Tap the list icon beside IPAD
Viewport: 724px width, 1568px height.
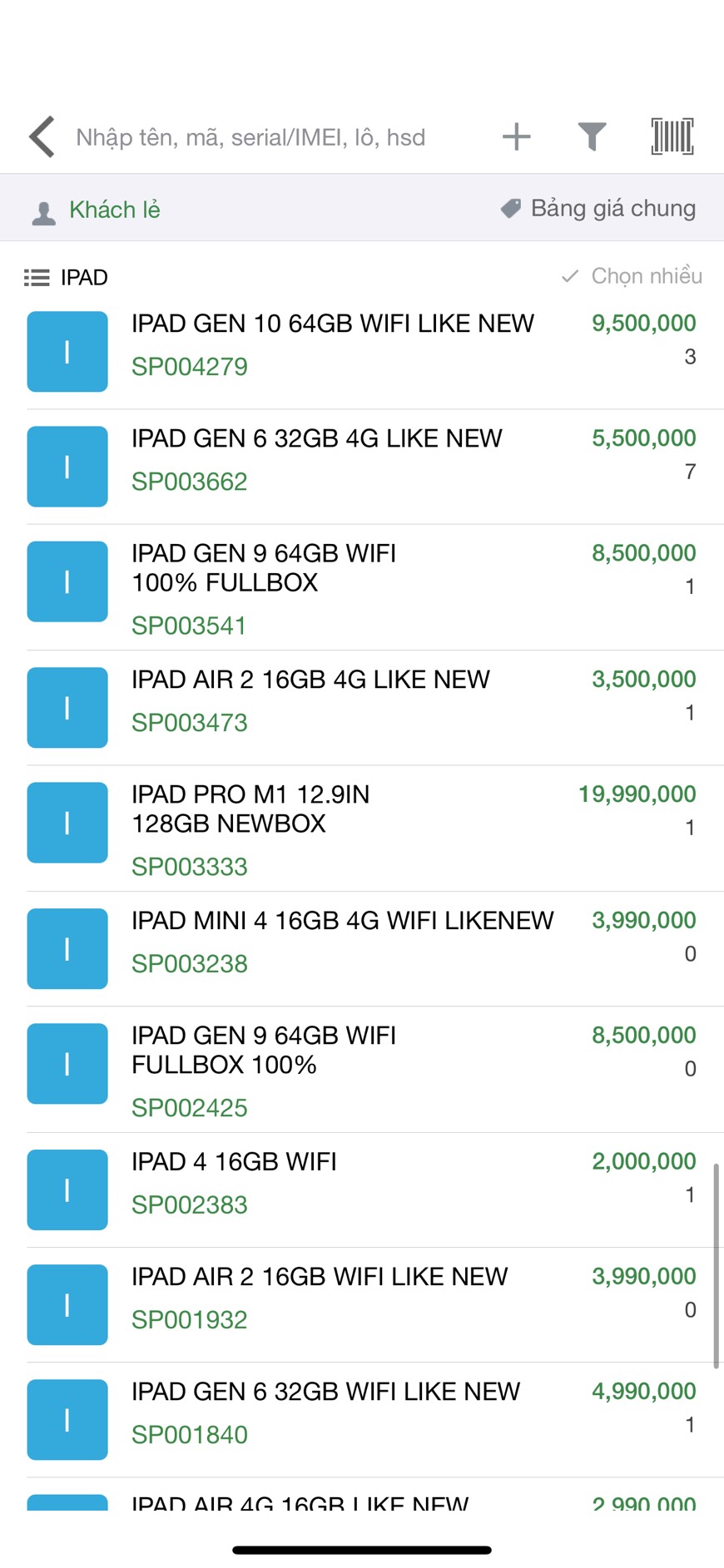[37, 277]
